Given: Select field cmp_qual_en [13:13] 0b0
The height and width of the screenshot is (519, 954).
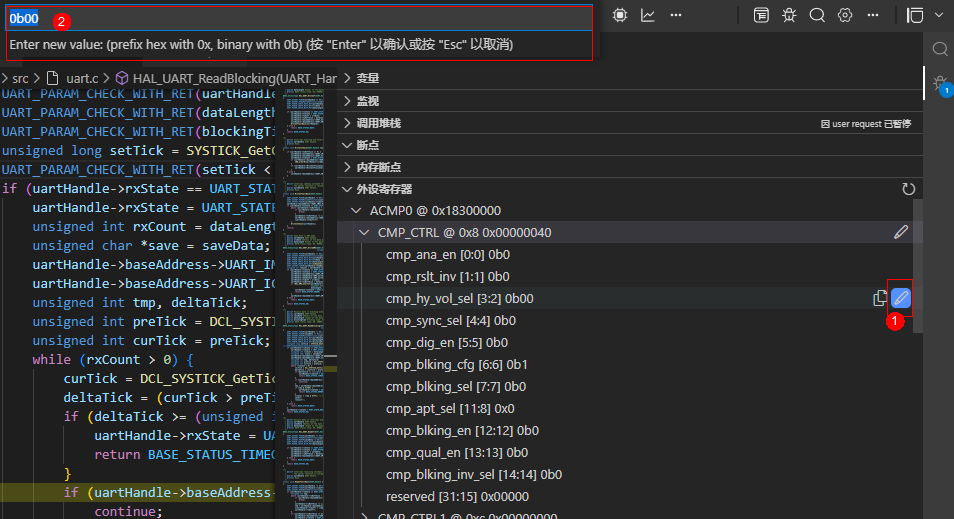Looking at the screenshot, I should (x=457, y=452).
